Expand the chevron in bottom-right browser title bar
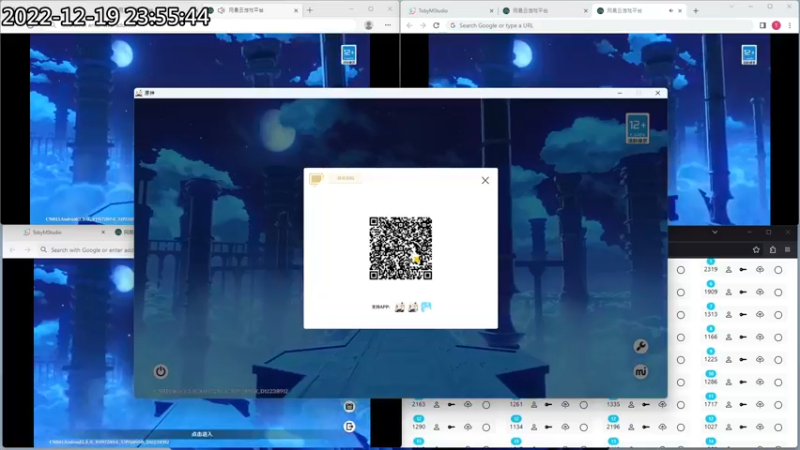The image size is (800, 450). (715, 232)
